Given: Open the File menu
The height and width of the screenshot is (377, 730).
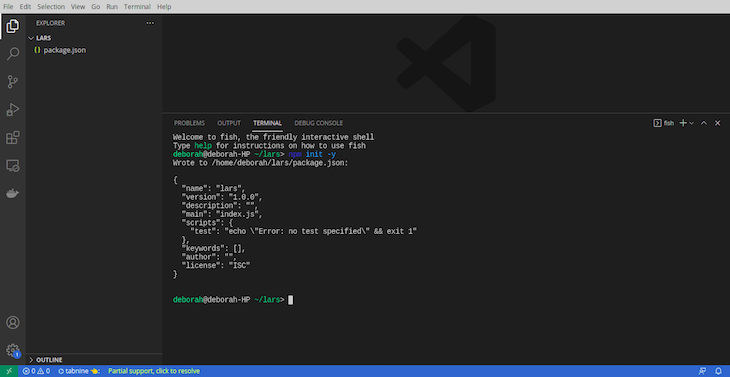Looking at the screenshot, I should [x=8, y=7].
